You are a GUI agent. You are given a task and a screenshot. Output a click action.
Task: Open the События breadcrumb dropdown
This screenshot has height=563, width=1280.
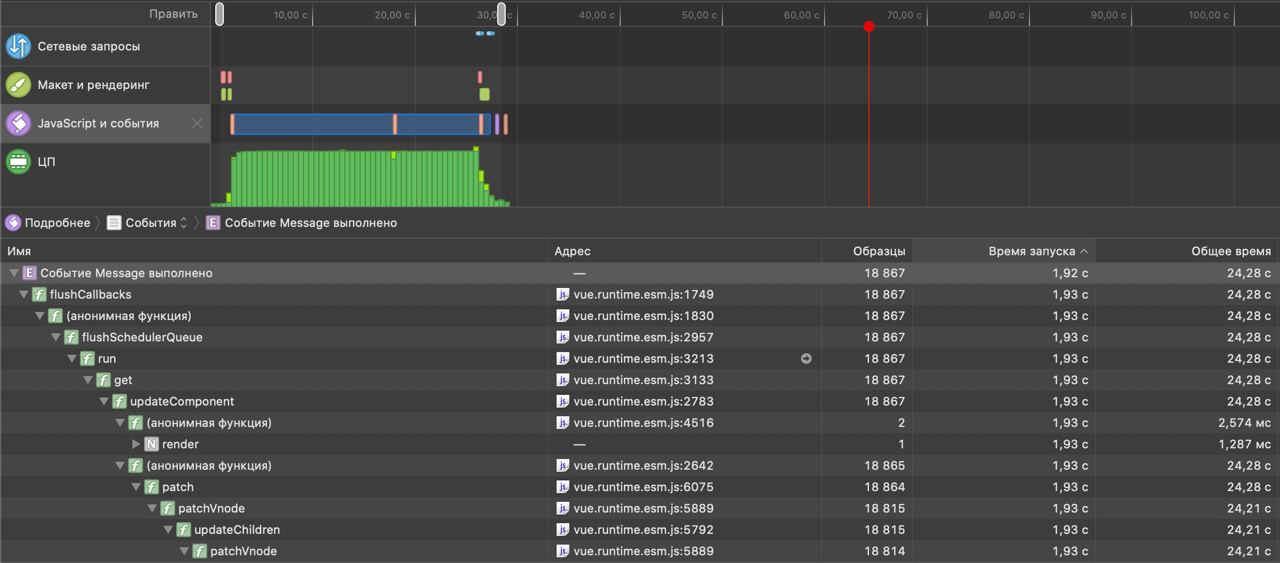(x=148, y=223)
